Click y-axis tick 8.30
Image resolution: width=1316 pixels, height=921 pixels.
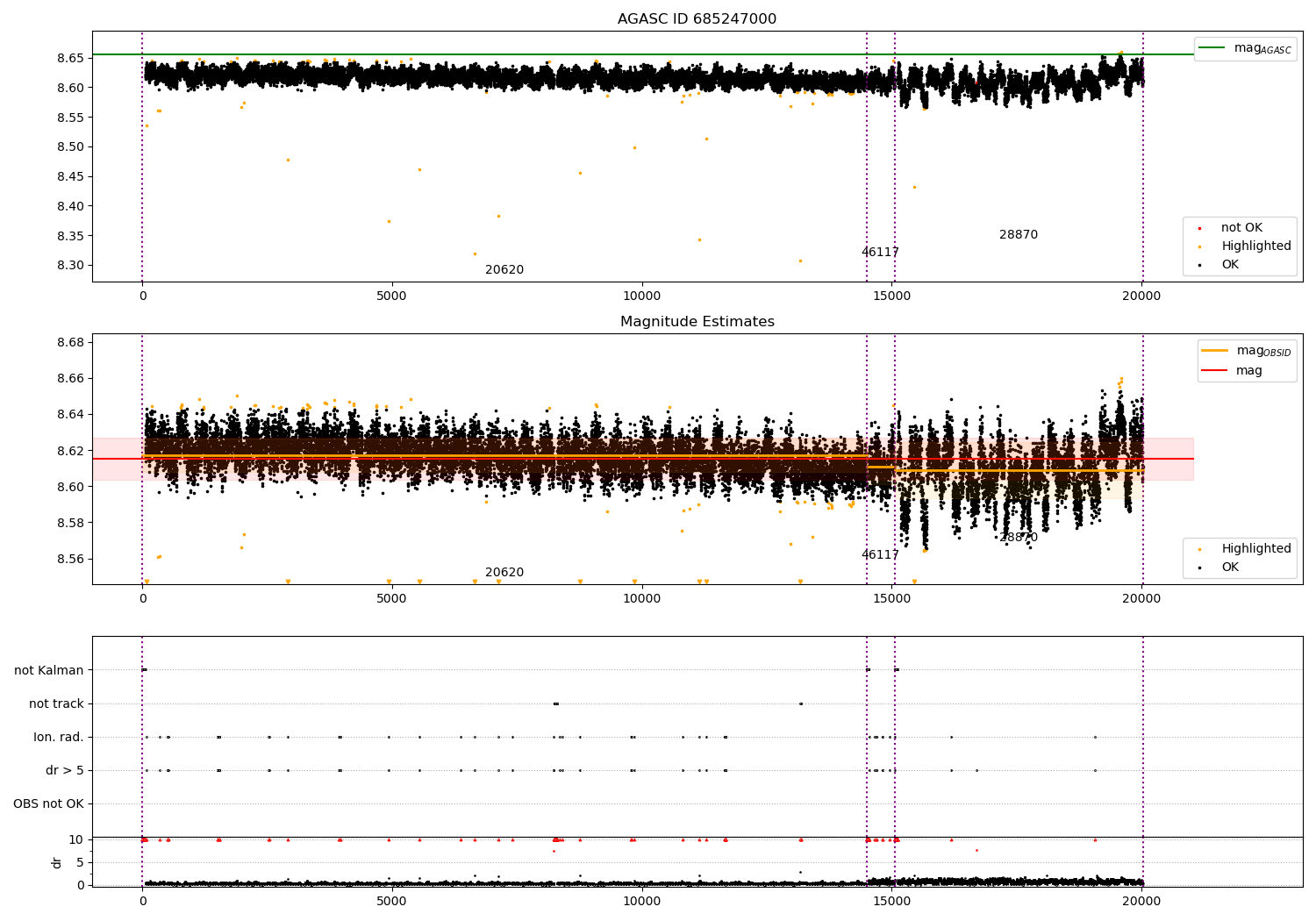coord(70,266)
